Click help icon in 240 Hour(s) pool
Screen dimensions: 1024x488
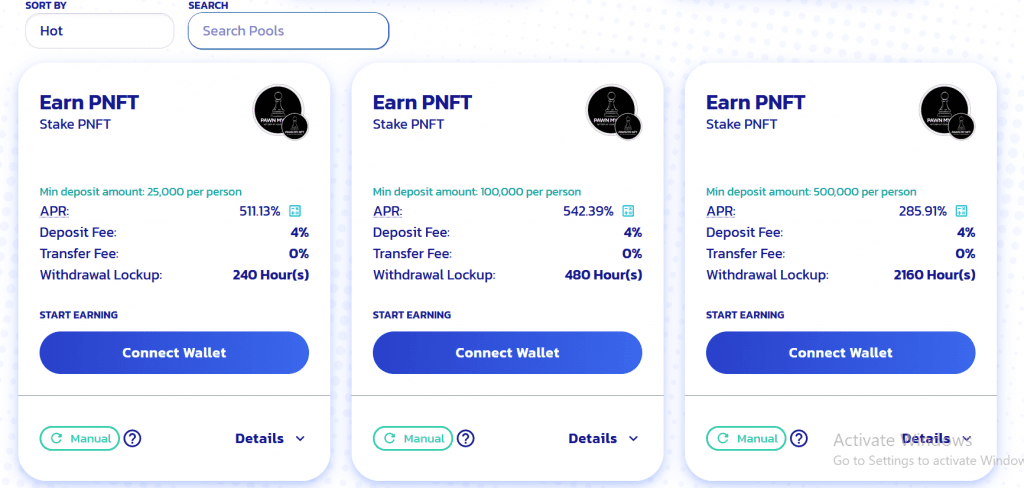pyautogui.click(x=133, y=438)
